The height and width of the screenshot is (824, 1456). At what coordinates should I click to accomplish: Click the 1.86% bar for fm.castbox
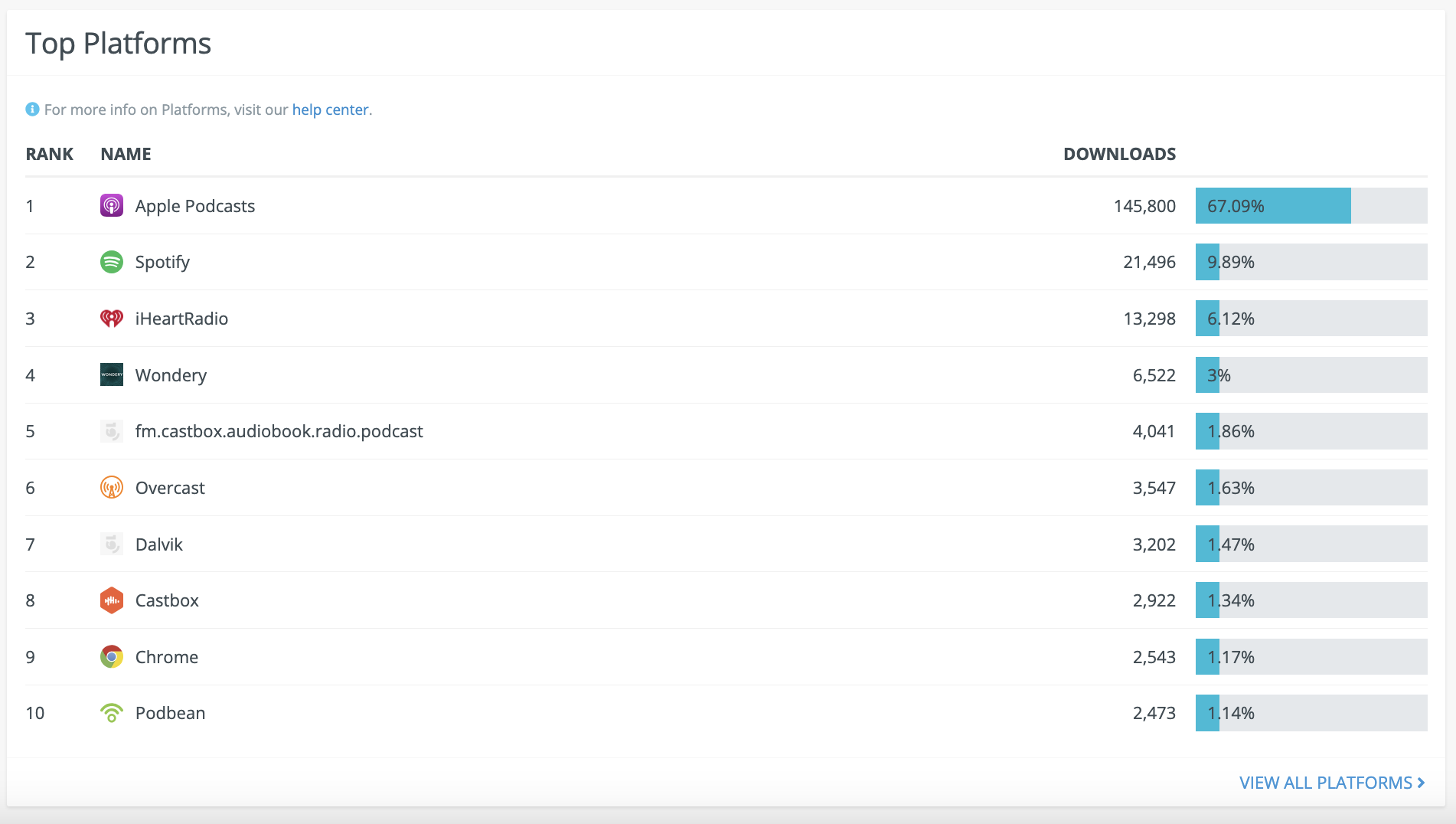click(1311, 431)
